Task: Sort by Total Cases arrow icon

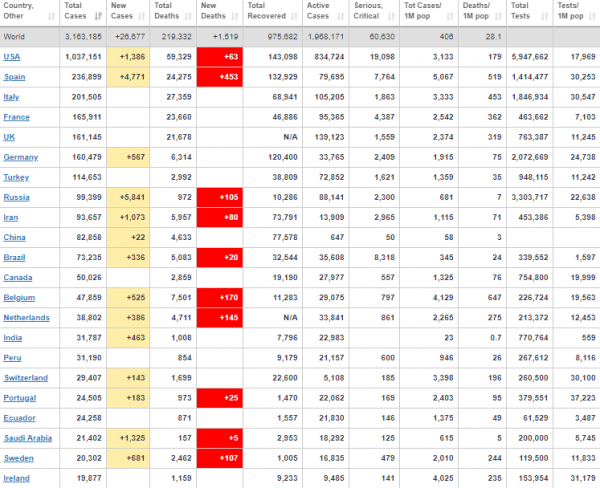Action: (98, 16)
